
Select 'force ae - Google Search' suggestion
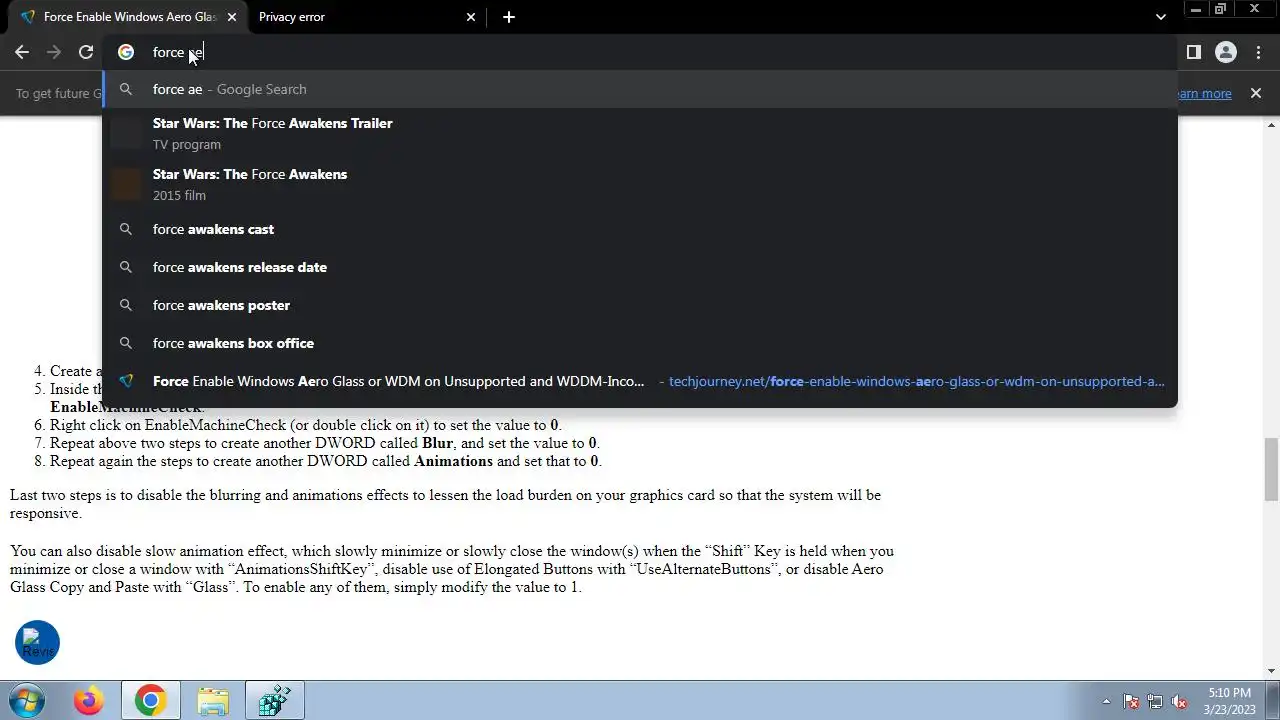click(x=640, y=89)
